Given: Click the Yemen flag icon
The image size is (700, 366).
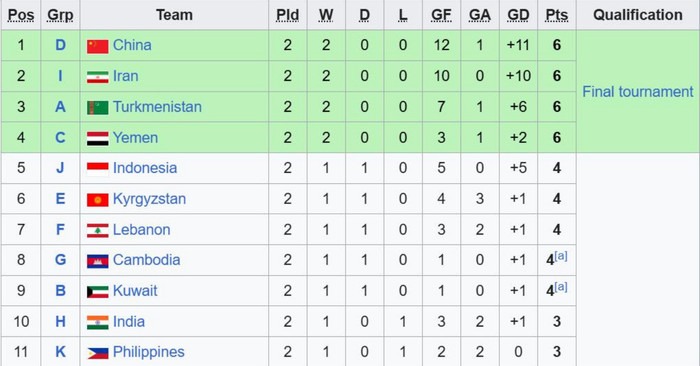Looking at the screenshot, I should pyautogui.click(x=97, y=138).
